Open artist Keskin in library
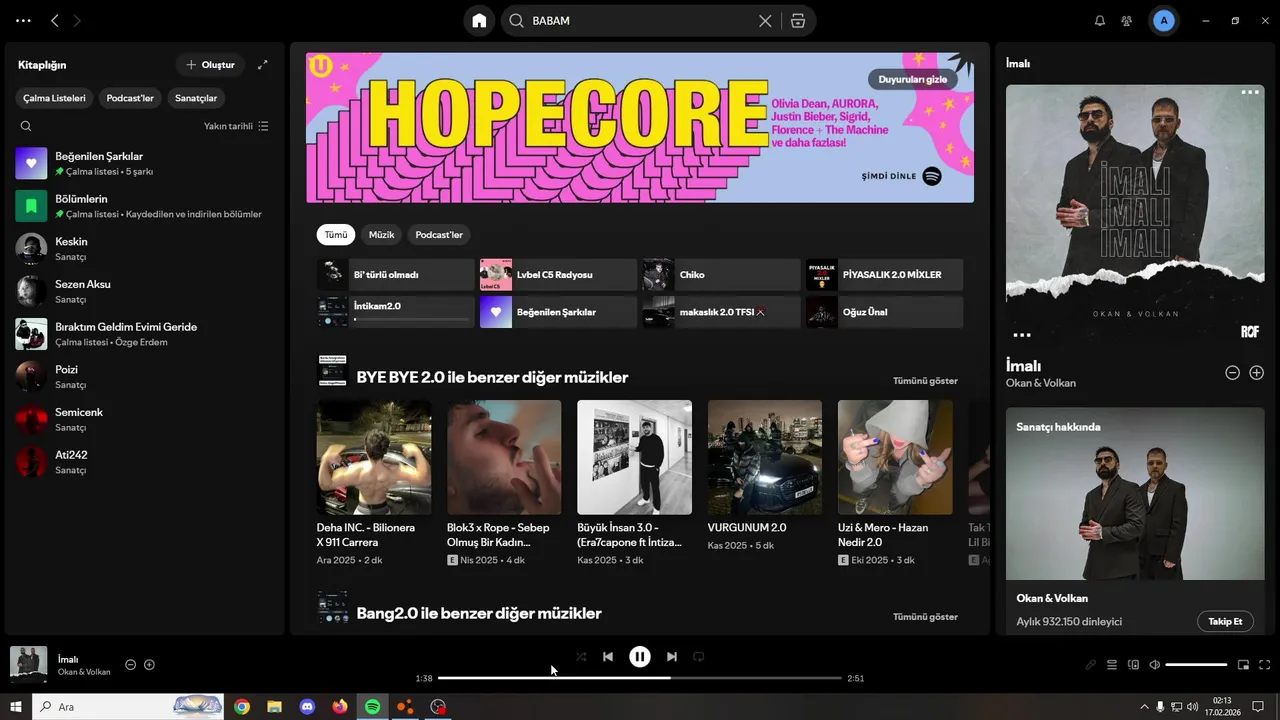 tap(145, 249)
